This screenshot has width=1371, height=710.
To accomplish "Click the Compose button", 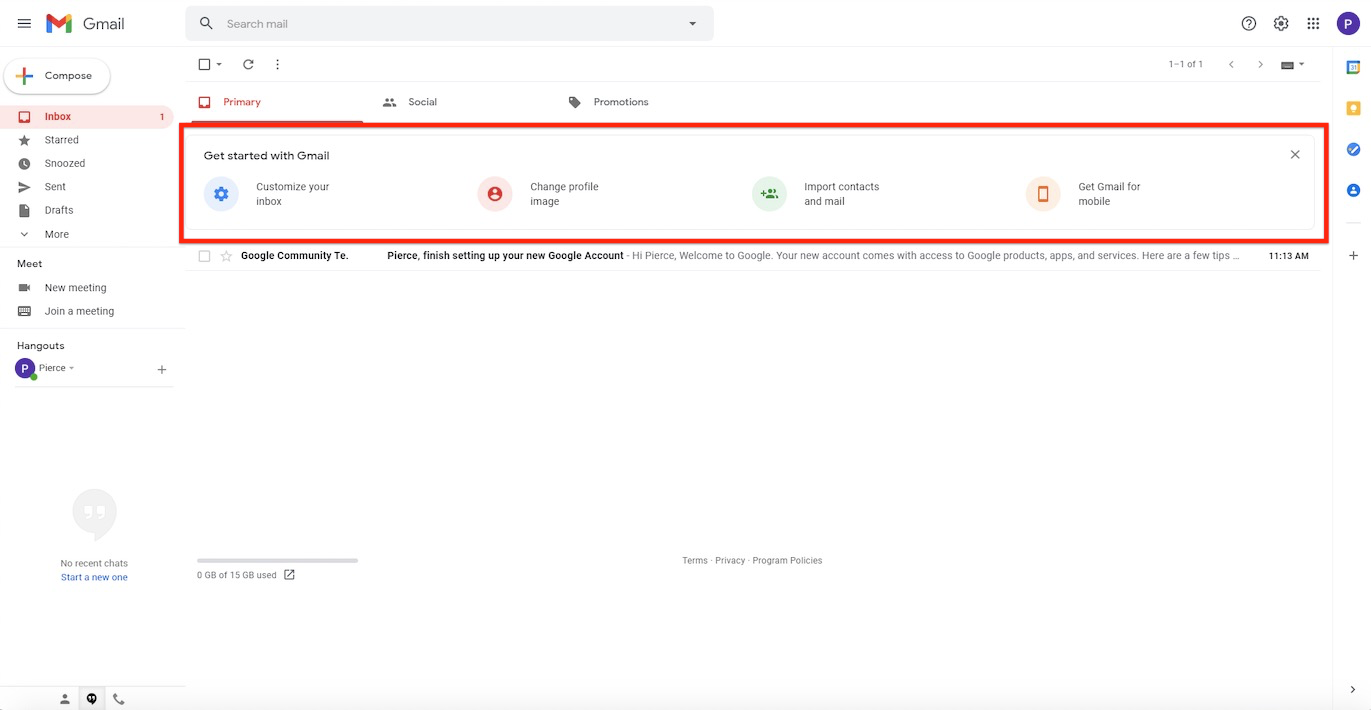I will (x=57, y=75).
